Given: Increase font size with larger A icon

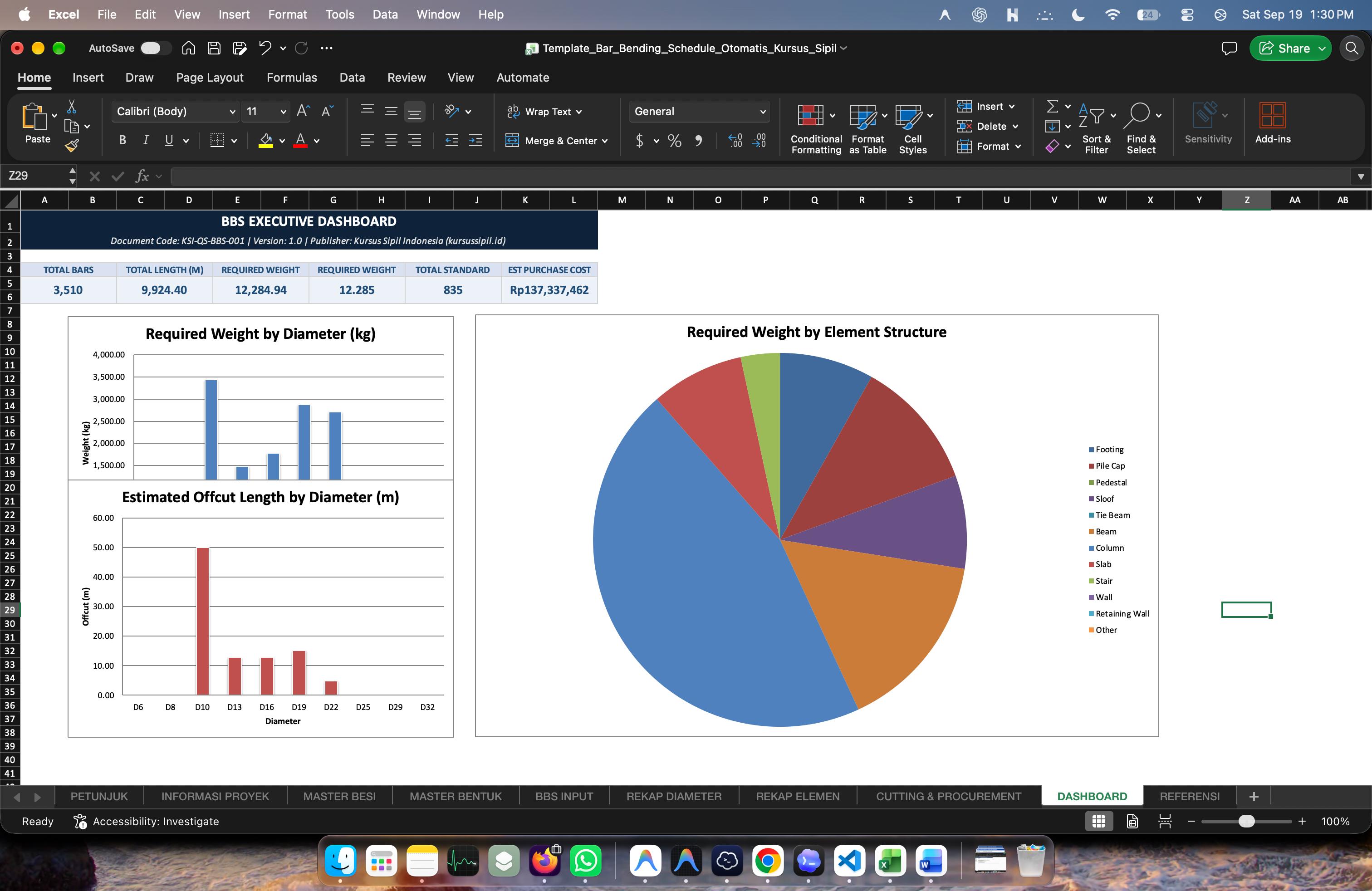Looking at the screenshot, I should [x=303, y=111].
